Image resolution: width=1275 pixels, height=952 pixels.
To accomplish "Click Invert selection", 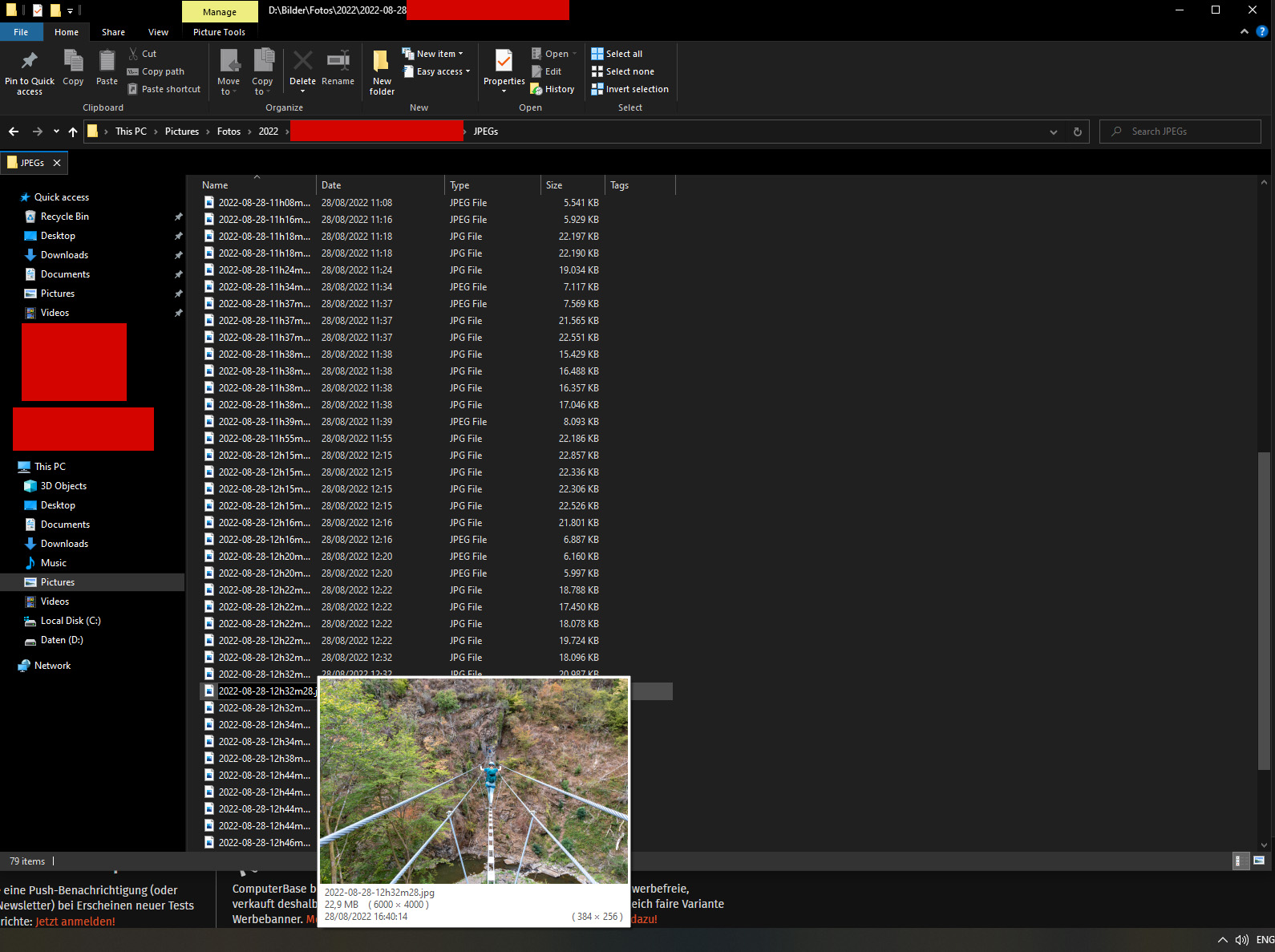I will (x=629, y=89).
